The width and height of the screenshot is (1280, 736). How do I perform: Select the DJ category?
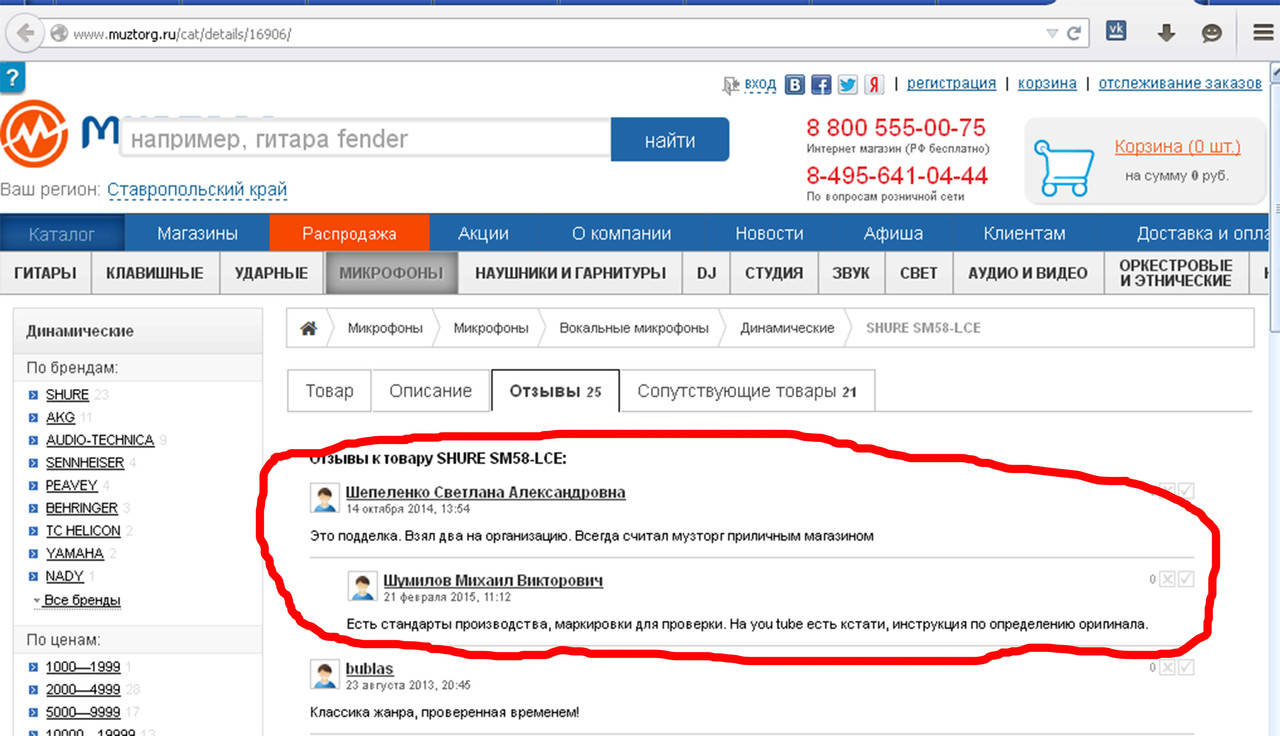click(706, 273)
